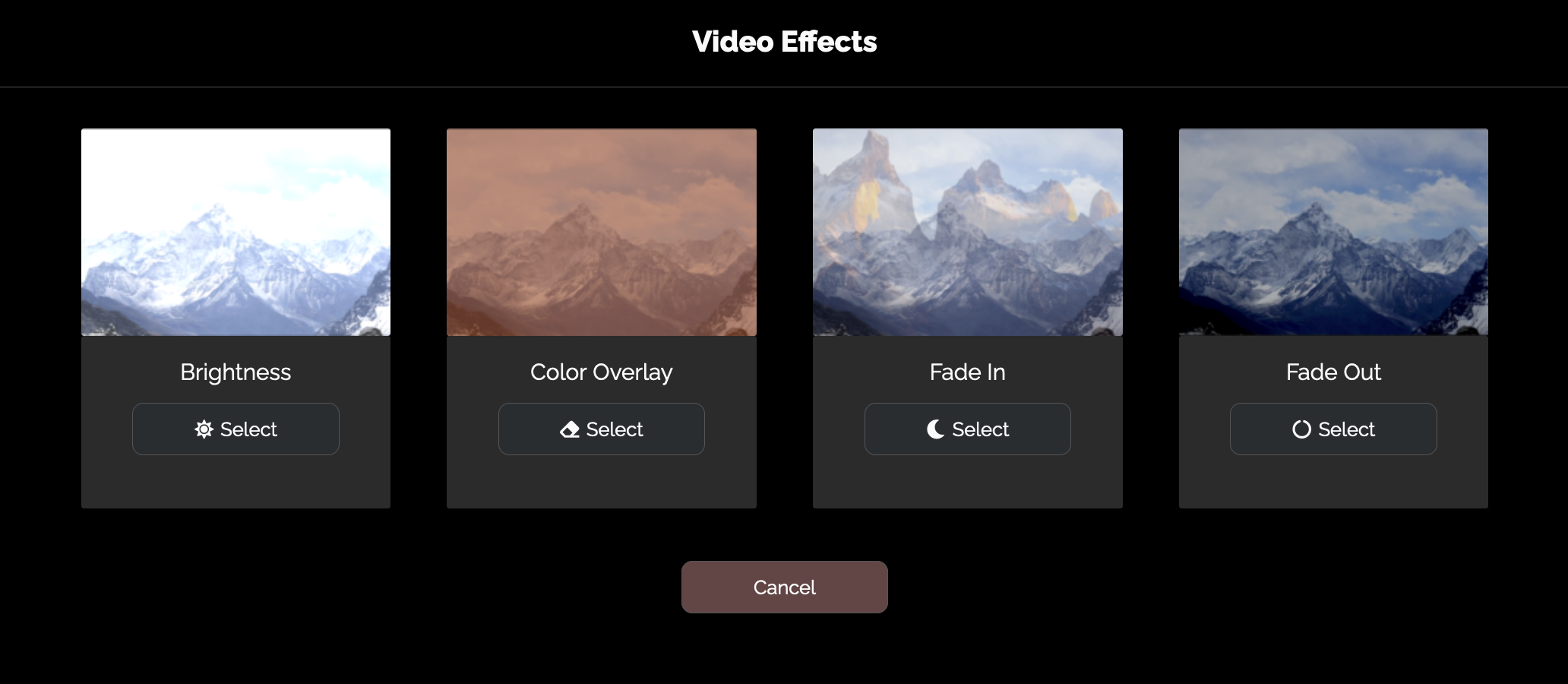Select the Color Overlay effect

[602, 429]
